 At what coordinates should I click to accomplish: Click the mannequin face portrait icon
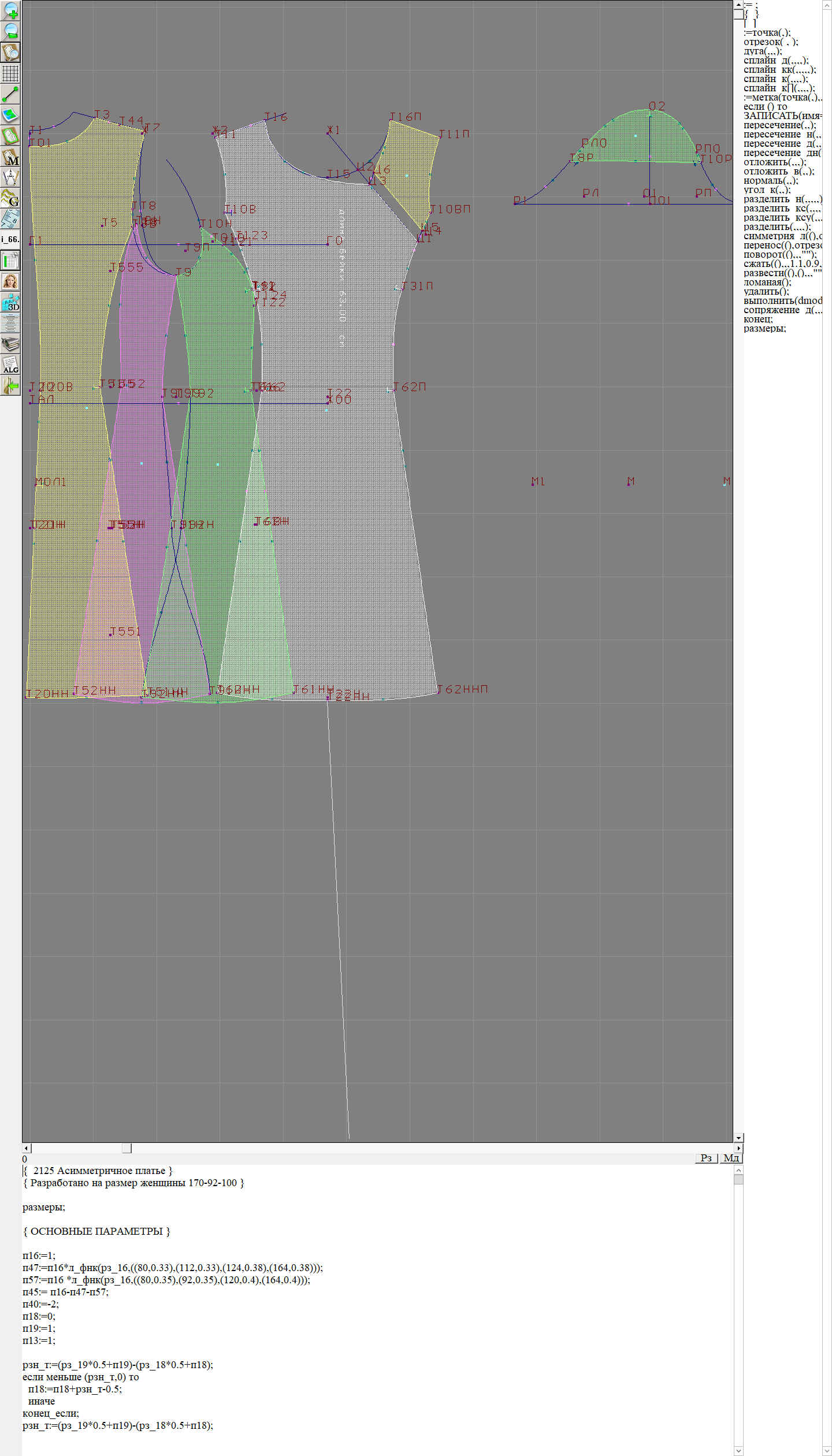click(x=10, y=281)
